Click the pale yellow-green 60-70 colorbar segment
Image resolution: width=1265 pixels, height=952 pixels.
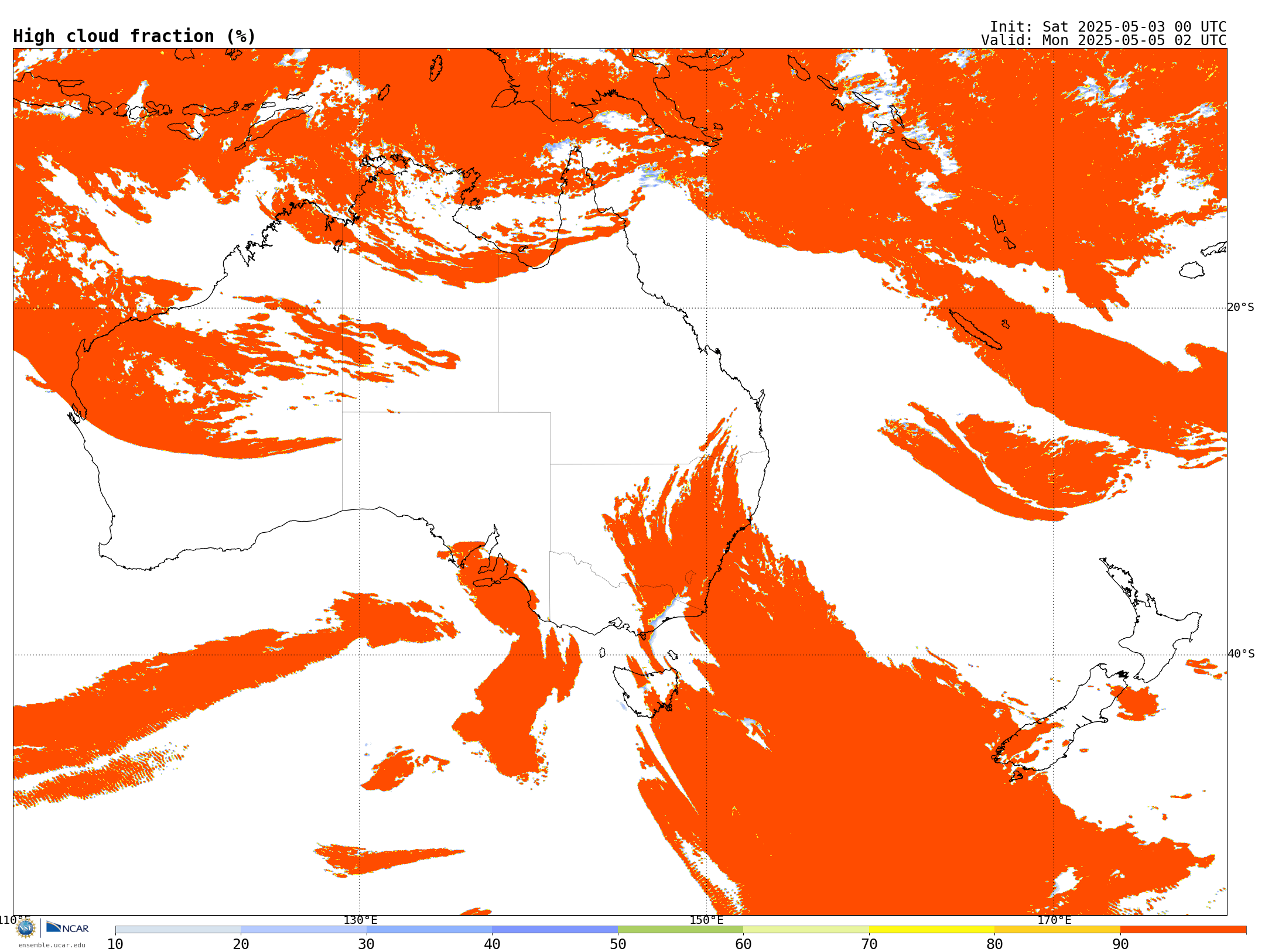click(x=806, y=930)
